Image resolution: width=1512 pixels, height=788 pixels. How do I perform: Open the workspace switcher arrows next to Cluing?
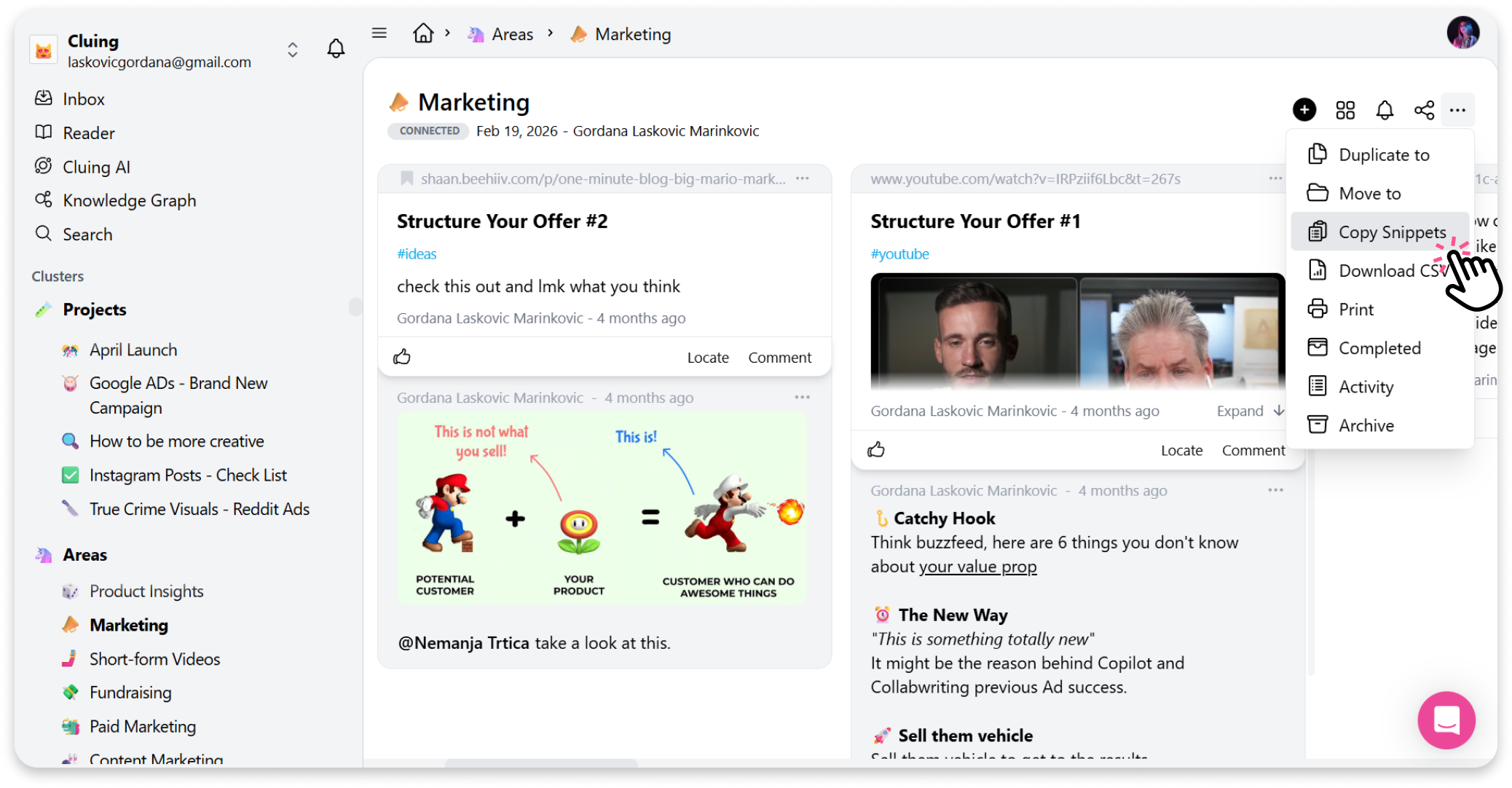point(293,50)
